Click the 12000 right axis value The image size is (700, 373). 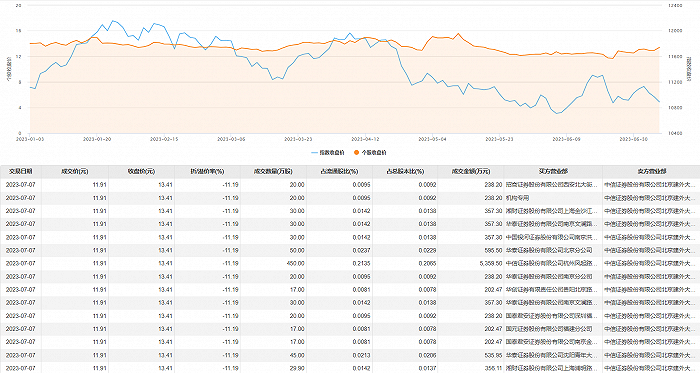tap(675, 31)
